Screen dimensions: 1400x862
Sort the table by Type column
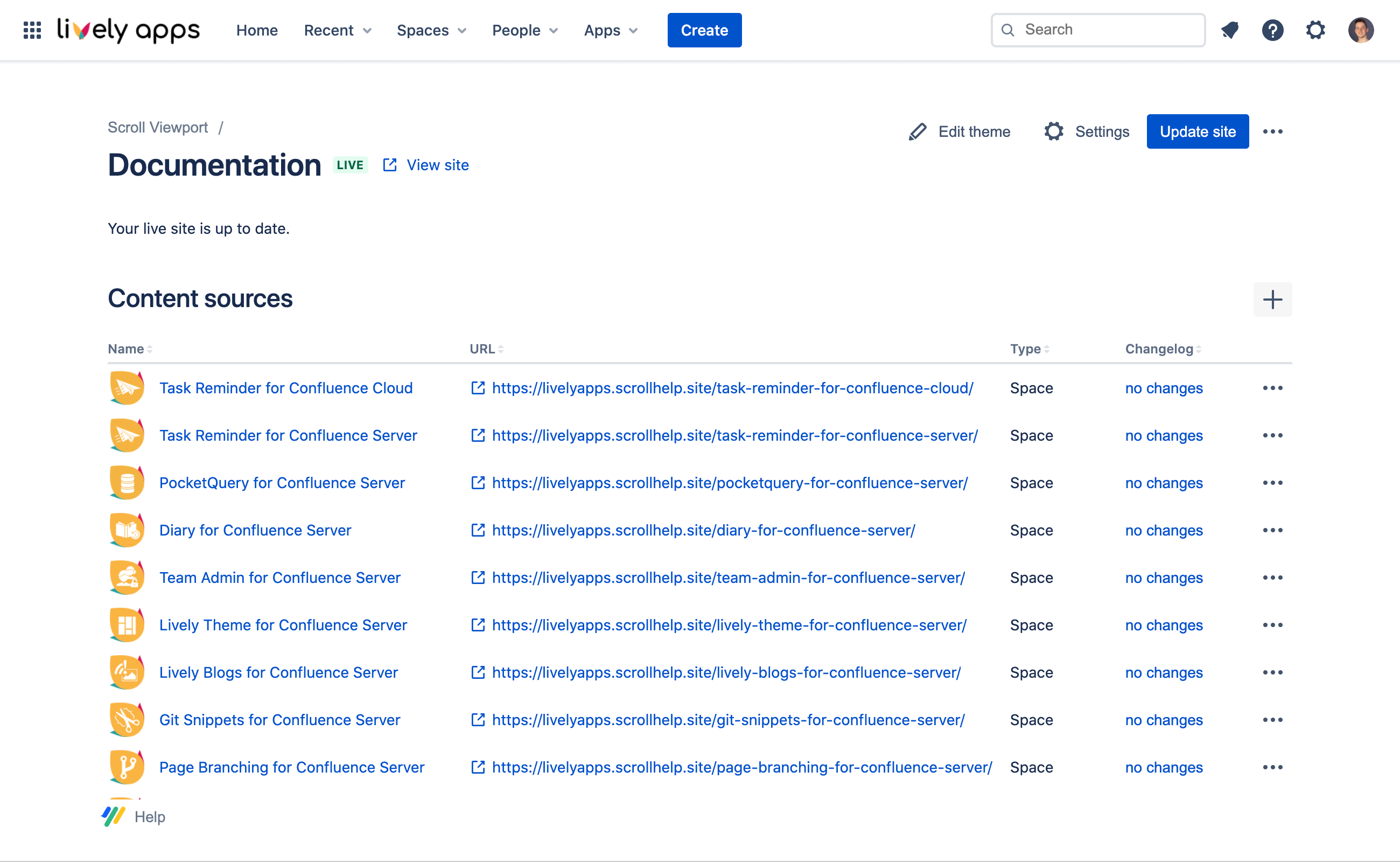click(1030, 349)
